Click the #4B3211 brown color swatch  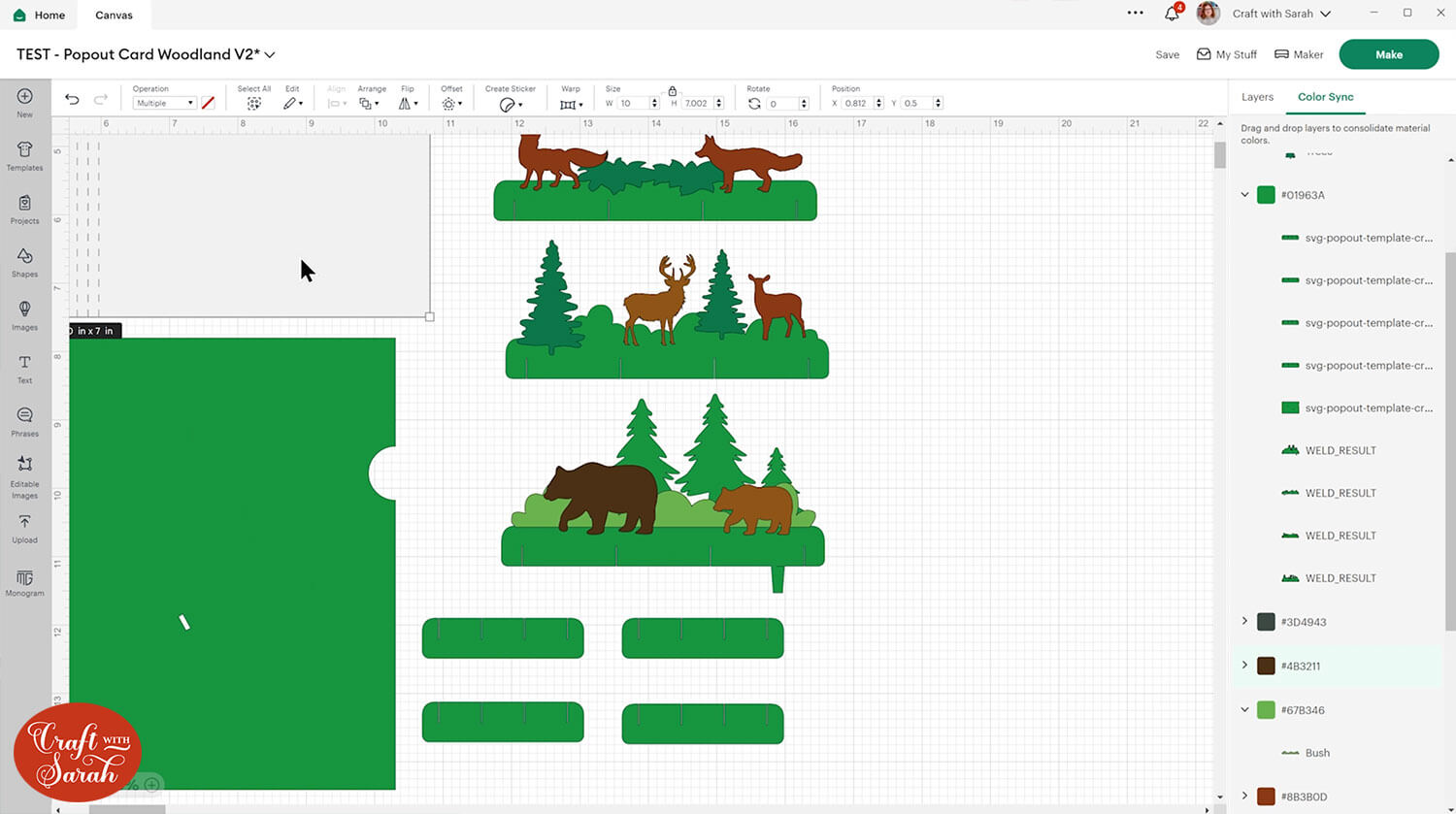1266,666
